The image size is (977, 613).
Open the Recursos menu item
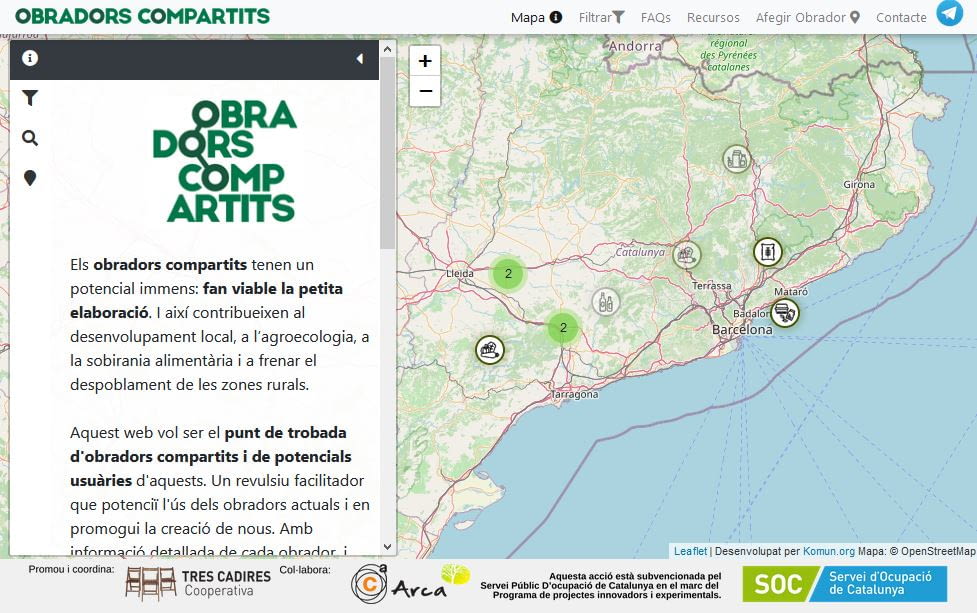pyautogui.click(x=713, y=17)
